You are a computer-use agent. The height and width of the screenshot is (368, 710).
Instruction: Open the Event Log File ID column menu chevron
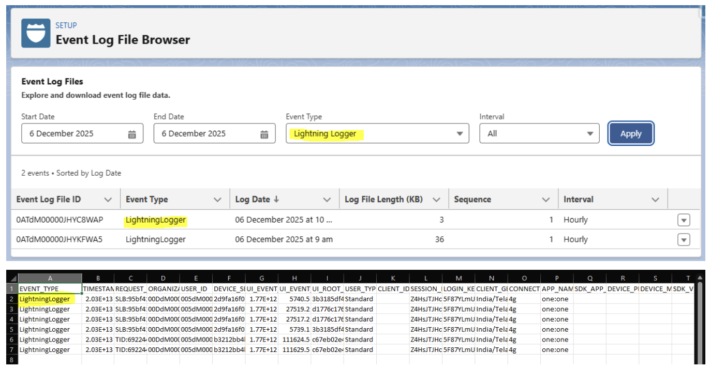point(108,200)
